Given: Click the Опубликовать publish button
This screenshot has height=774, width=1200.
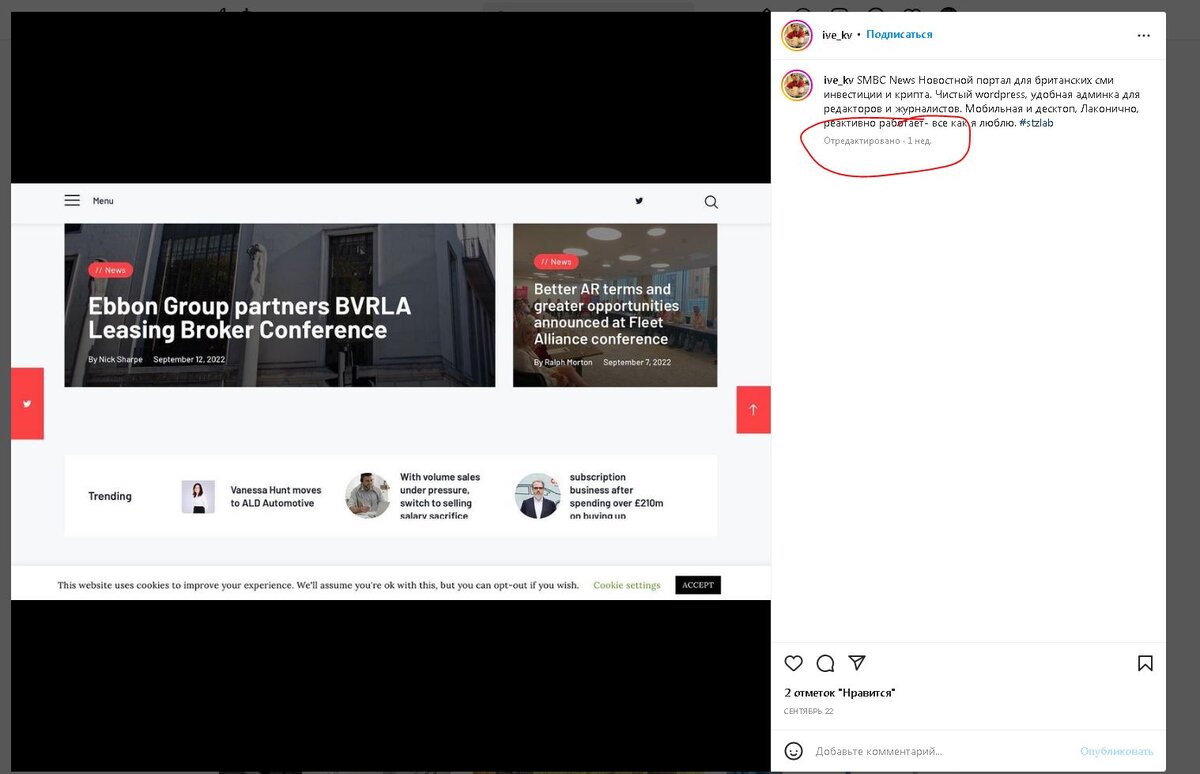Looking at the screenshot, I should click(1116, 751).
